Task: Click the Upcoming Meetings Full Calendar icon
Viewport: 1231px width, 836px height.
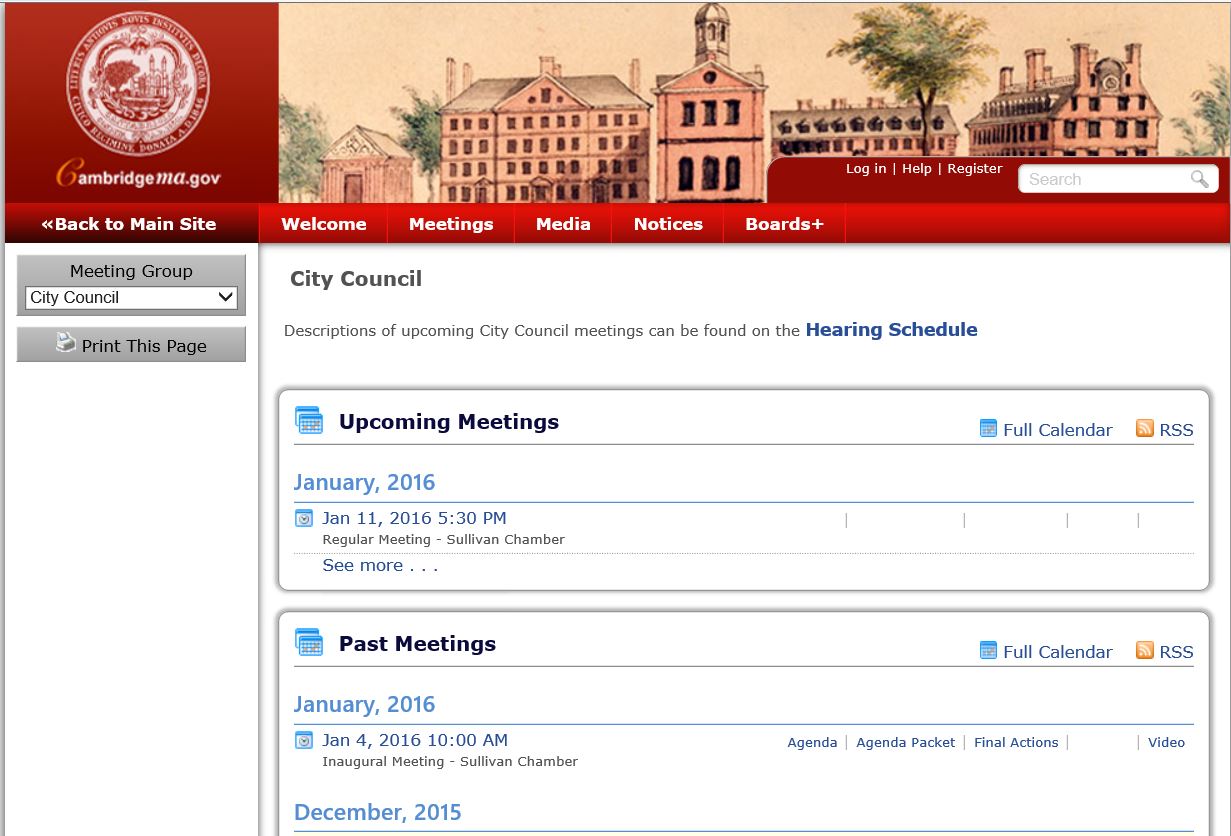Action: click(988, 429)
